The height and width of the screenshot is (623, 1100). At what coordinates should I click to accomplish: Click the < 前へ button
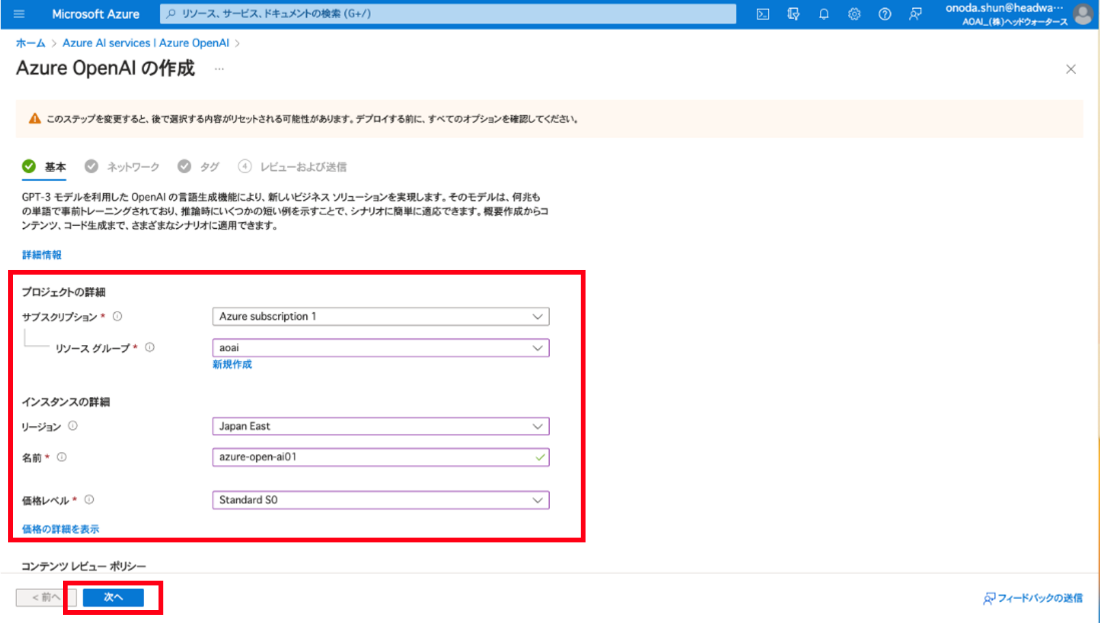(x=46, y=597)
